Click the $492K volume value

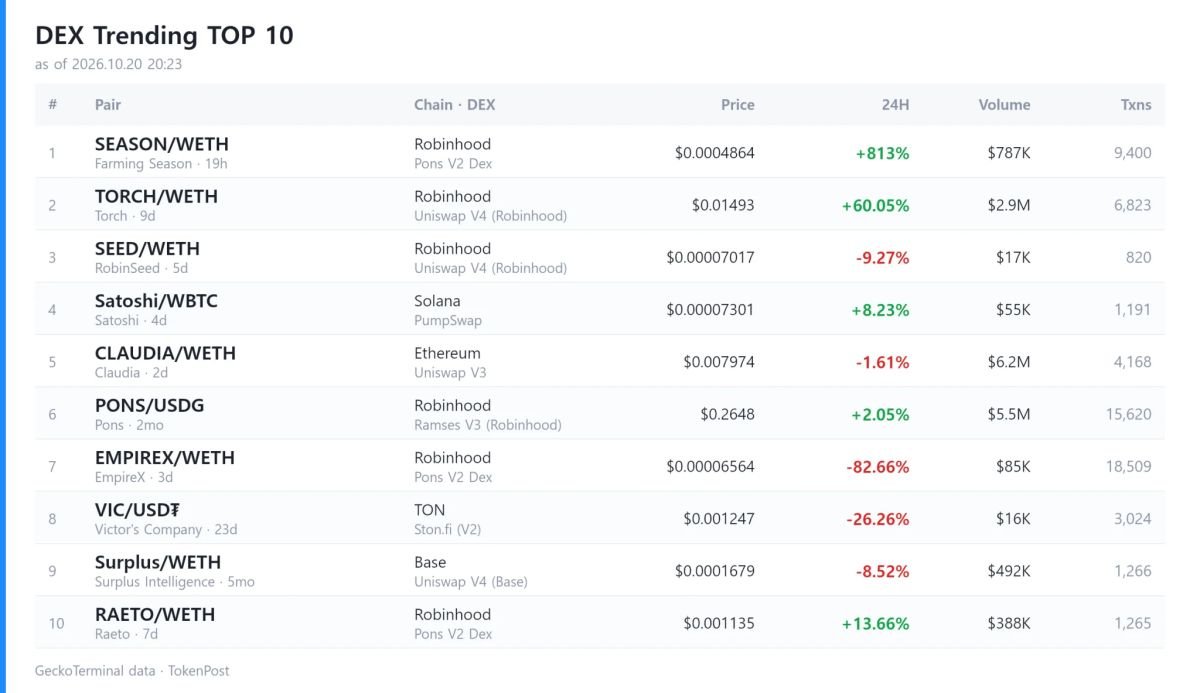(x=1009, y=571)
